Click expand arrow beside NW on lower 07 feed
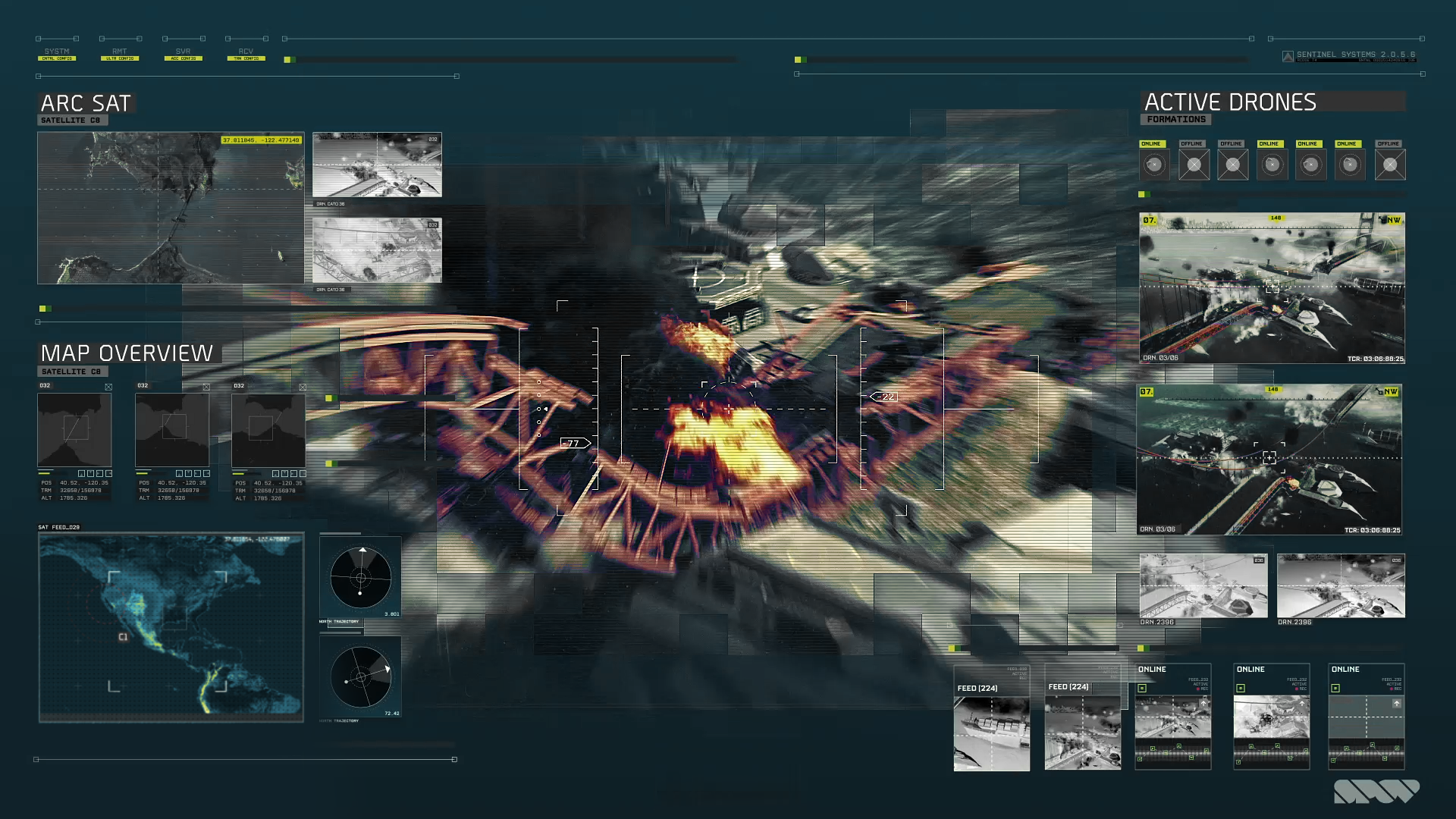This screenshot has width=1456, height=819. [1379, 391]
